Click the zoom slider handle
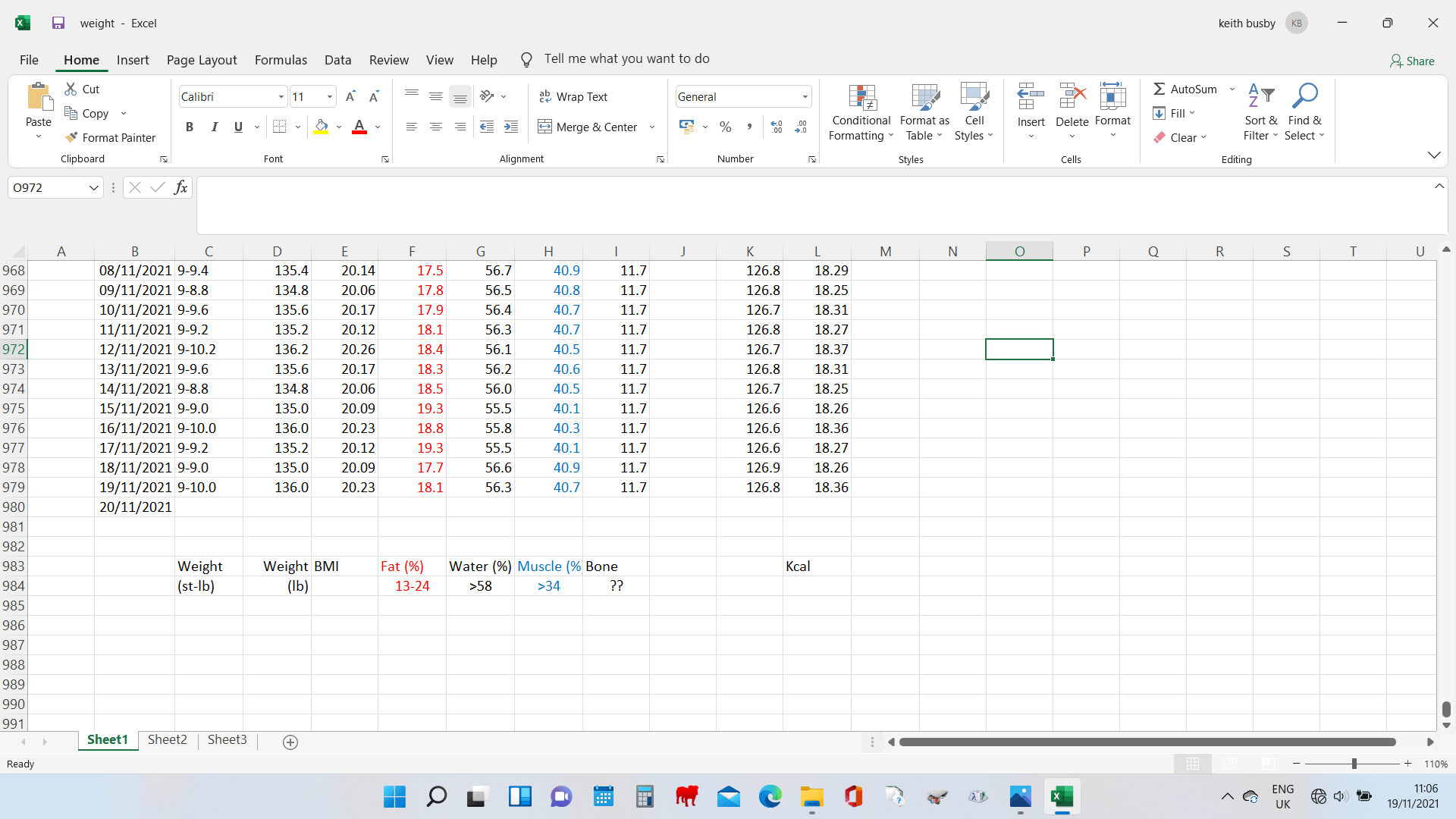This screenshot has height=819, width=1456. (1354, 764)
